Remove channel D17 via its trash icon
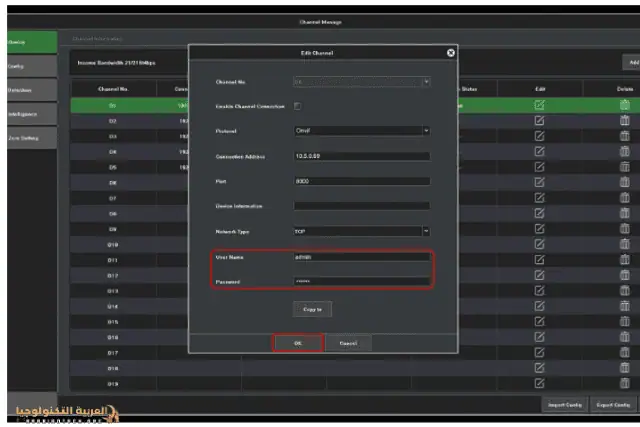This screenshot has height=427, width=640. 624,353
